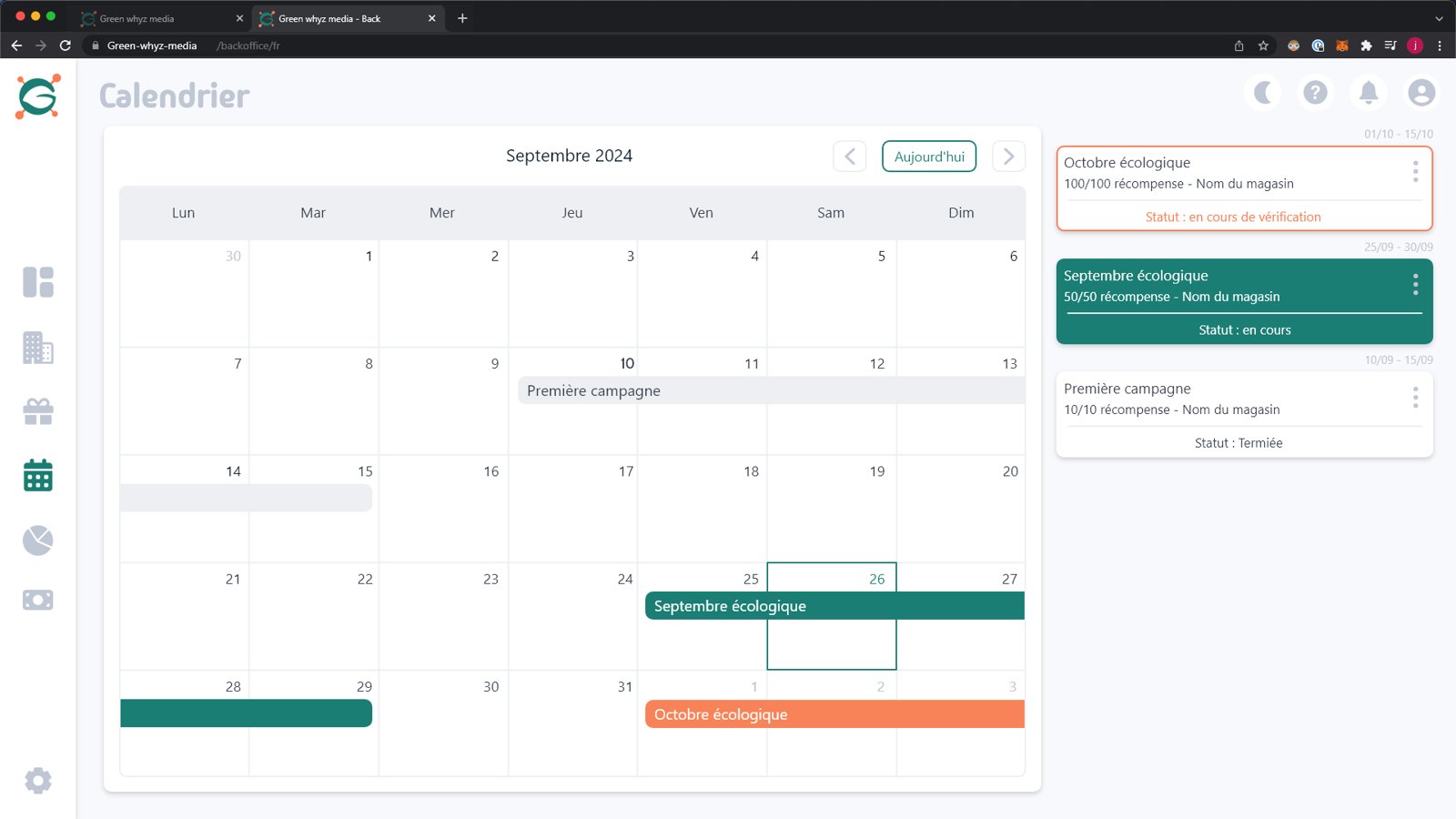1456x819 pixels.
Task: Open the help question mark icon
Action: [x=1315, y=92]
